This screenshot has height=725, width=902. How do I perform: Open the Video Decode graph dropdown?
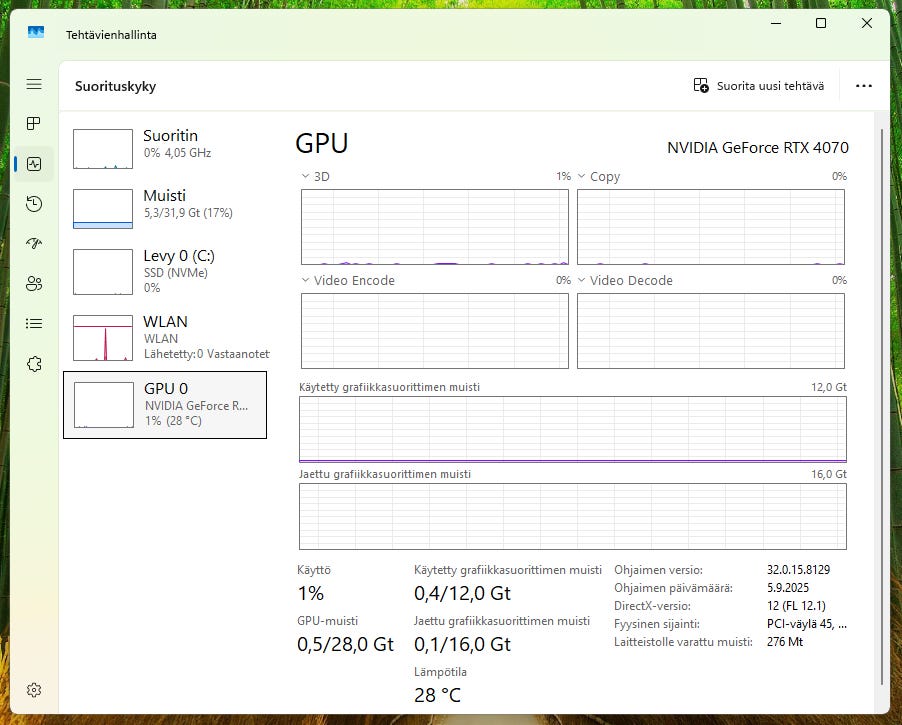click(582, 280)
